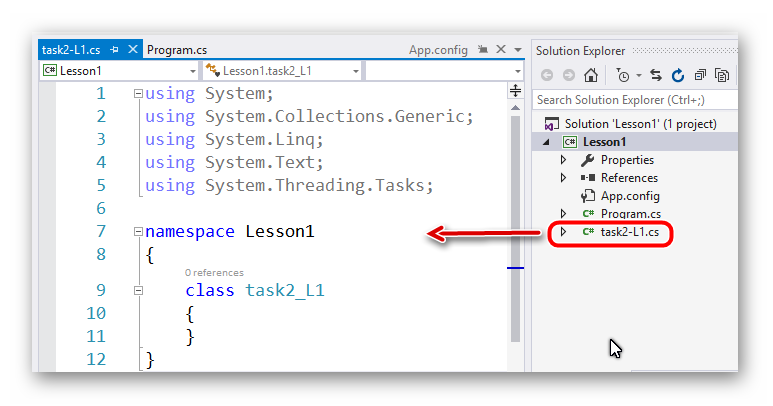773x406 pixels.
Task: Open the document tabs overflow dropdown
Action: tap(518, 50)
